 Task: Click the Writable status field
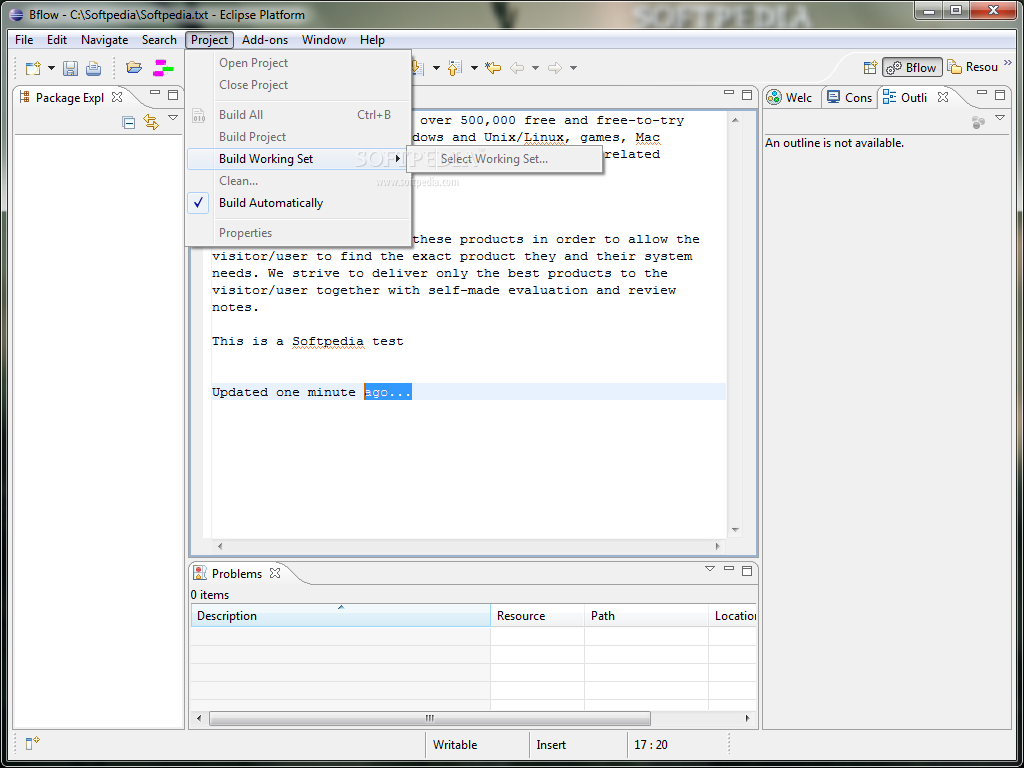tap(478, 744)
